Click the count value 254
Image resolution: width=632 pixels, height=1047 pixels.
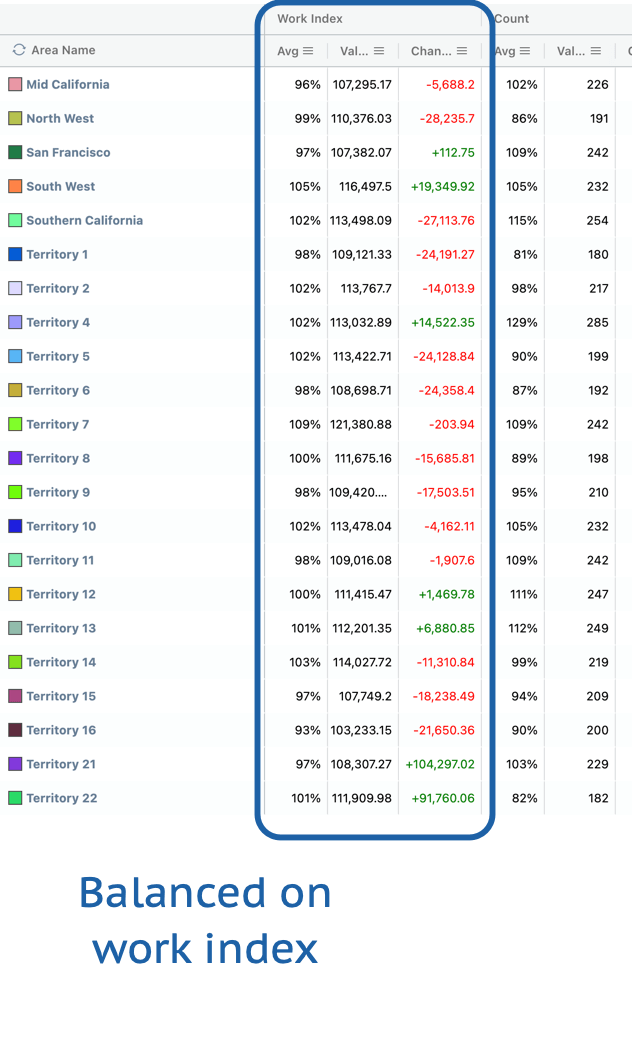pyautogui.click(x=597, y=221)
